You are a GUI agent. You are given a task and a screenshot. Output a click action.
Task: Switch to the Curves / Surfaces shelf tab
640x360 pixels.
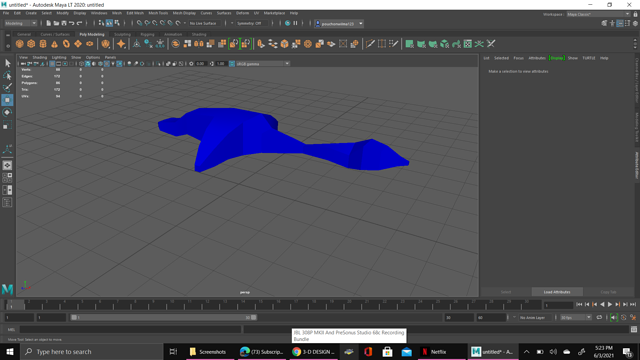coord(55,34)
